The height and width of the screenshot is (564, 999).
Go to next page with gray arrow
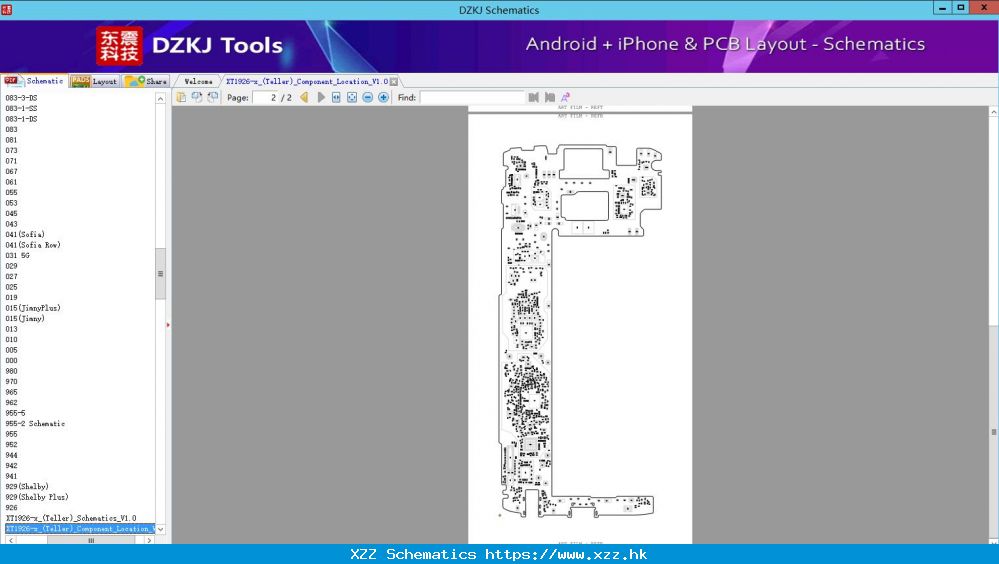click(320, 98)
